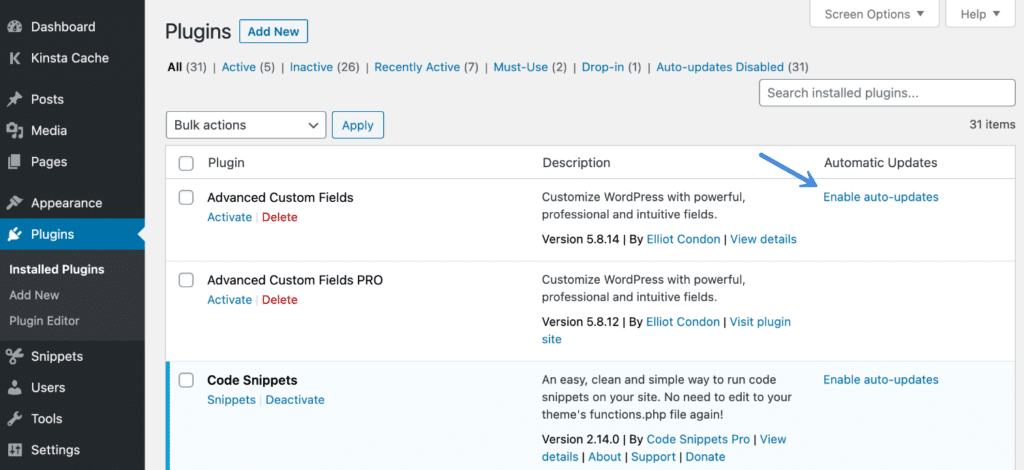Image resolution: width=1024 pixels, height=470 pixels.
Task: Check the Advanced Custom Fields plugin checkbox
Action: click(186, 198)
